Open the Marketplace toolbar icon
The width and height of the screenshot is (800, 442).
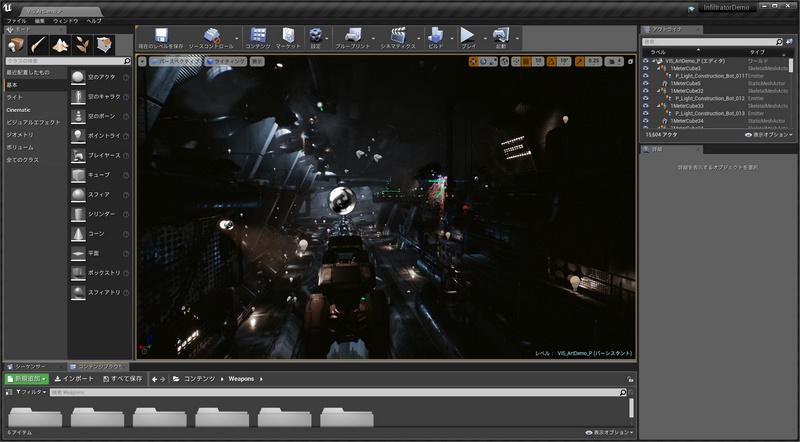[287, 35]
